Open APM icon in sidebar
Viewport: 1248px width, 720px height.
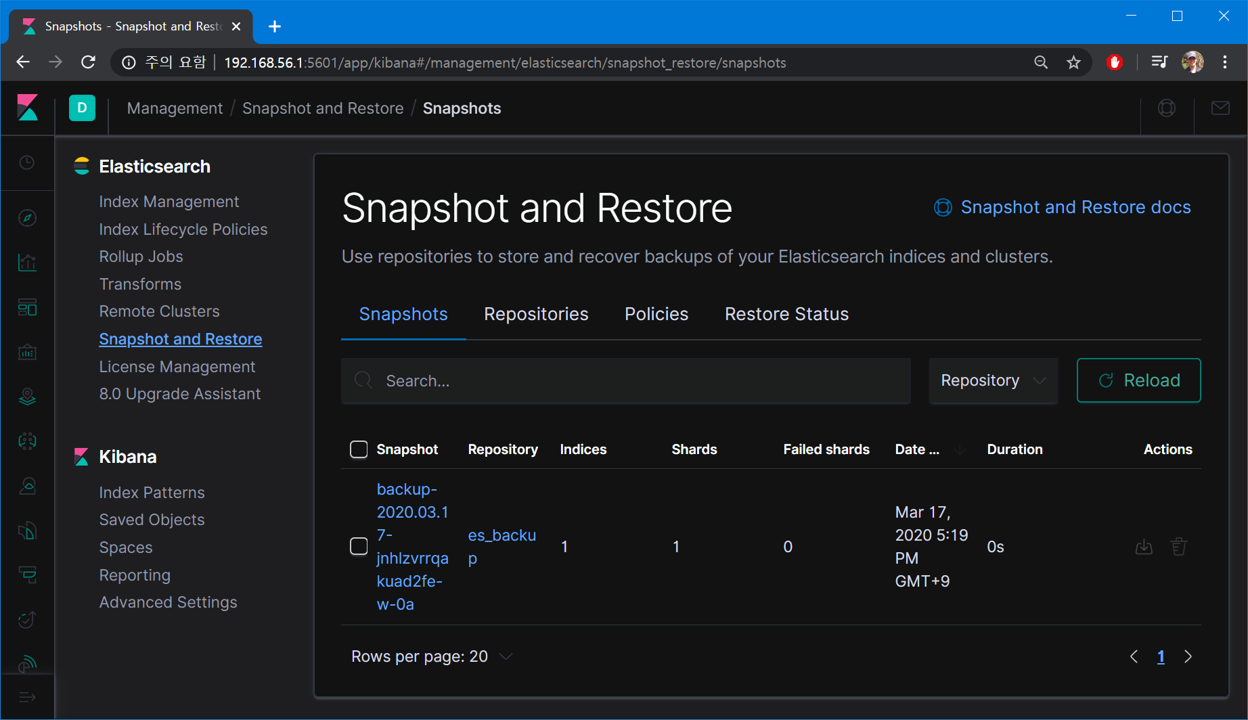[x=27, y=575]
